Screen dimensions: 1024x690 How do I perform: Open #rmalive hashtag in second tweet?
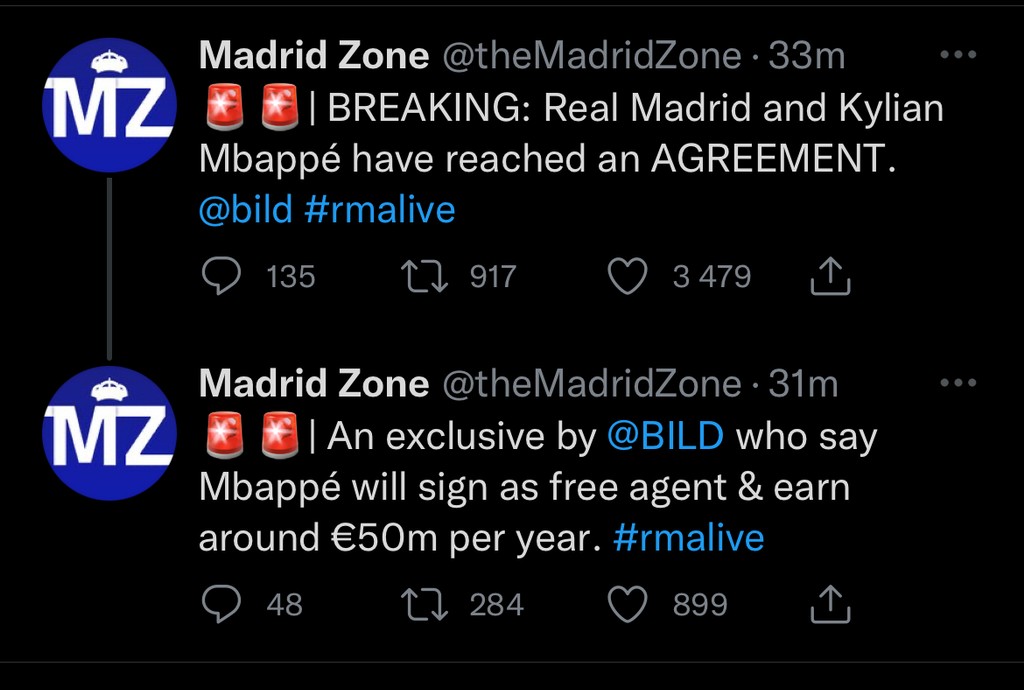(x=688, y=538)
